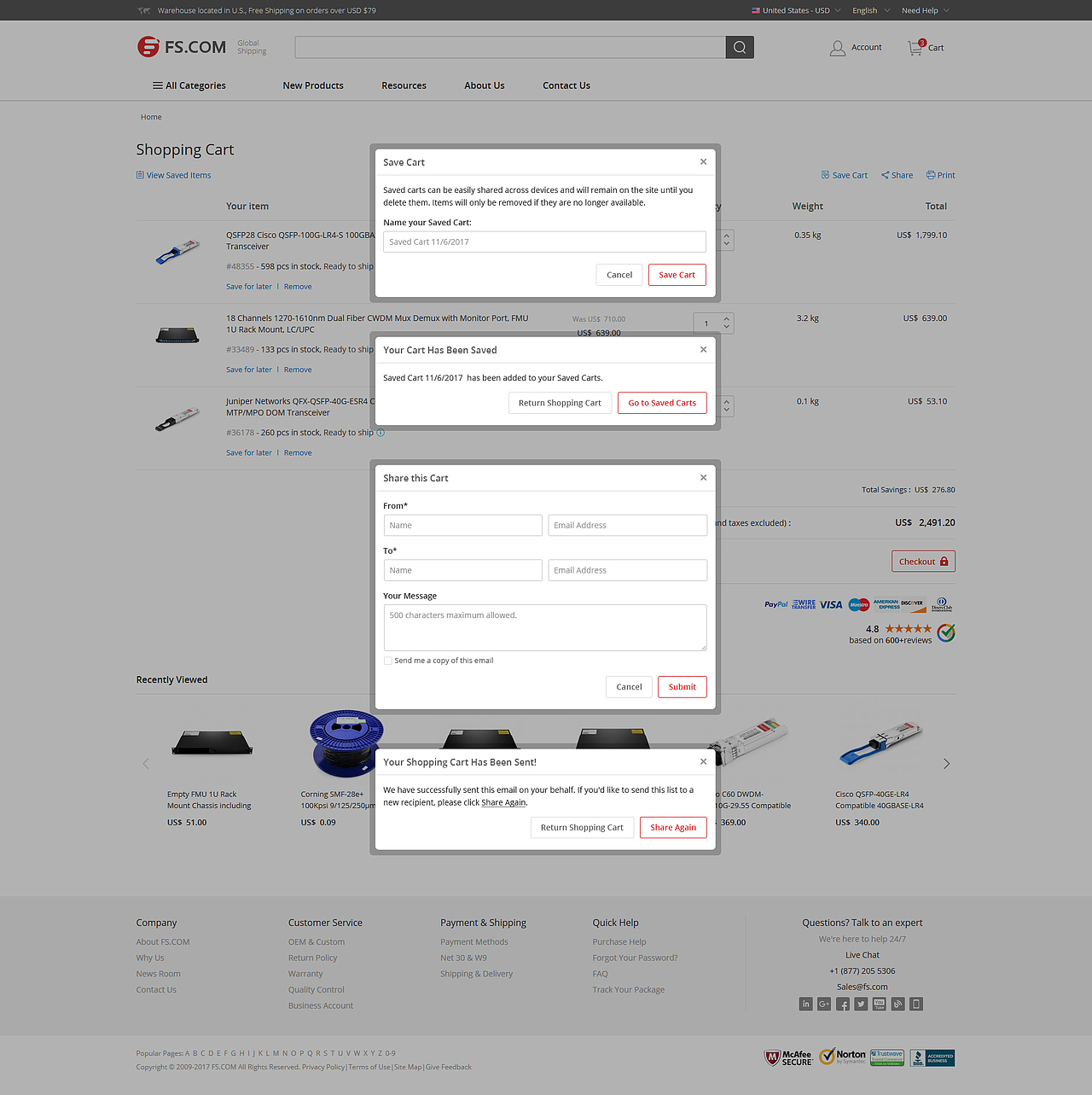1092x1095 pixels.
Task: Click the blog RSS footer icon
Action: coord(897,1004)
